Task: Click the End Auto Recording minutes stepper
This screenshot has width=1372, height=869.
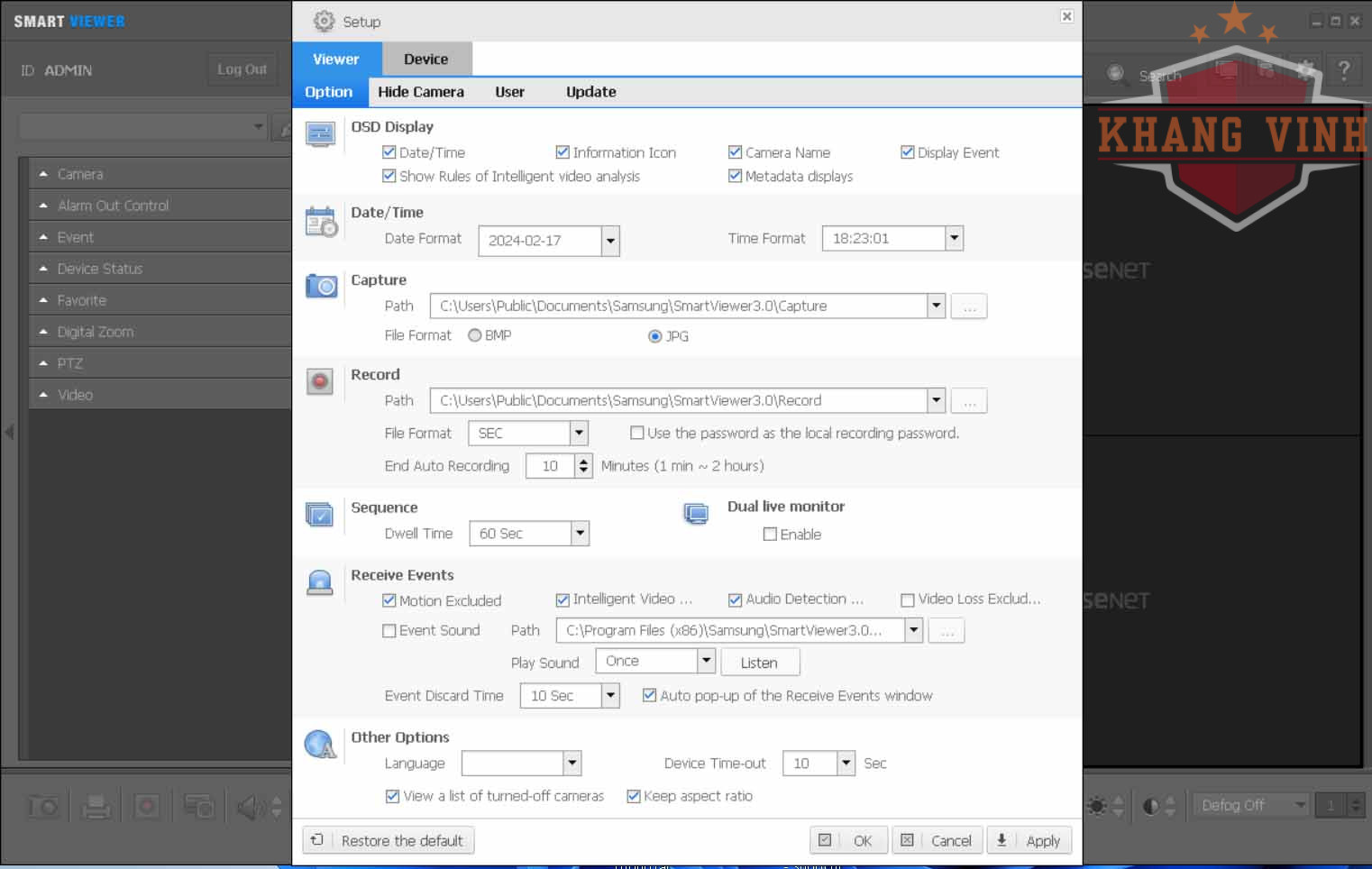Action: click(583, 465)
